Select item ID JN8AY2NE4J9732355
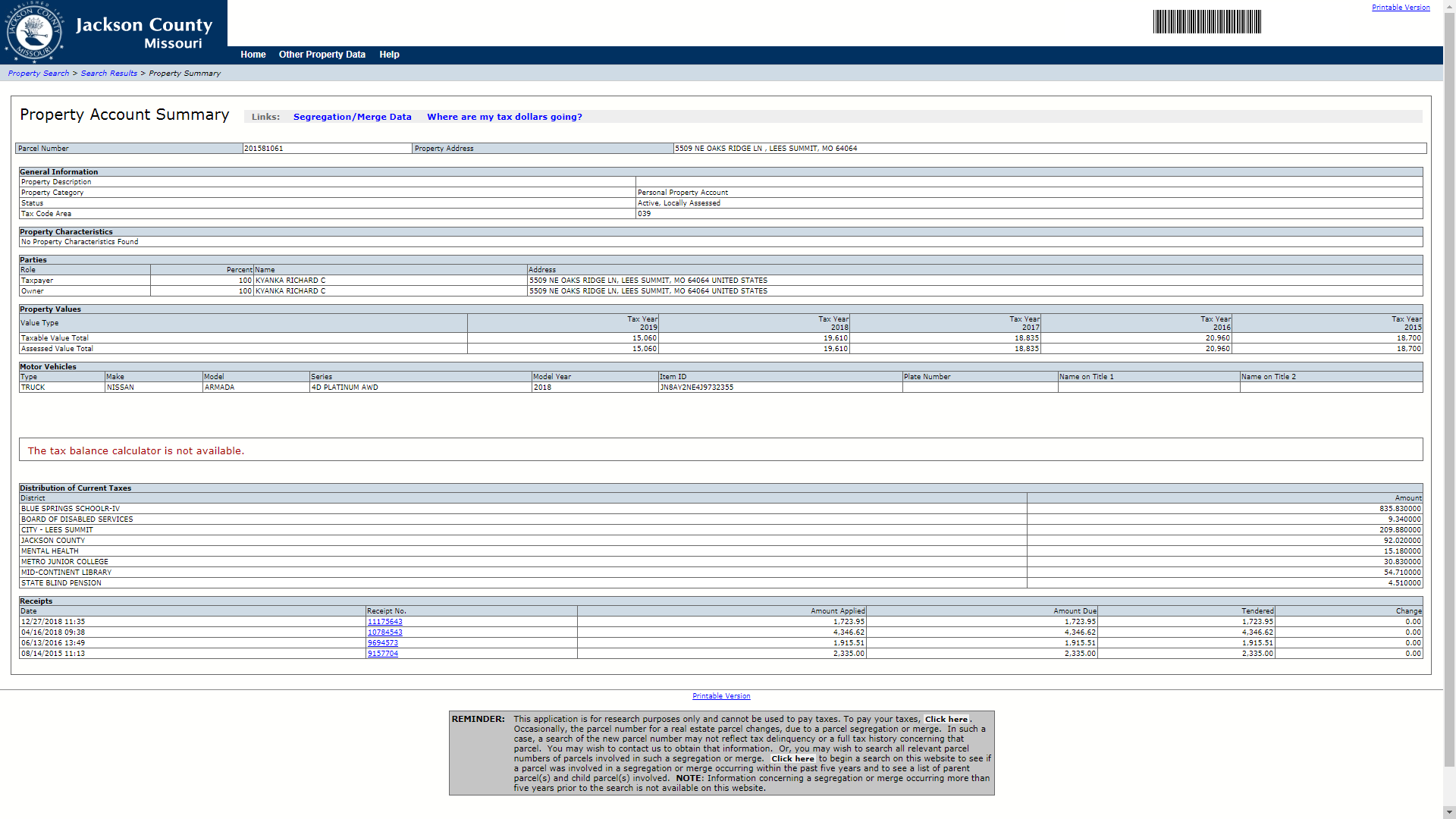The image size is (1456, 819). click(696, 388)
